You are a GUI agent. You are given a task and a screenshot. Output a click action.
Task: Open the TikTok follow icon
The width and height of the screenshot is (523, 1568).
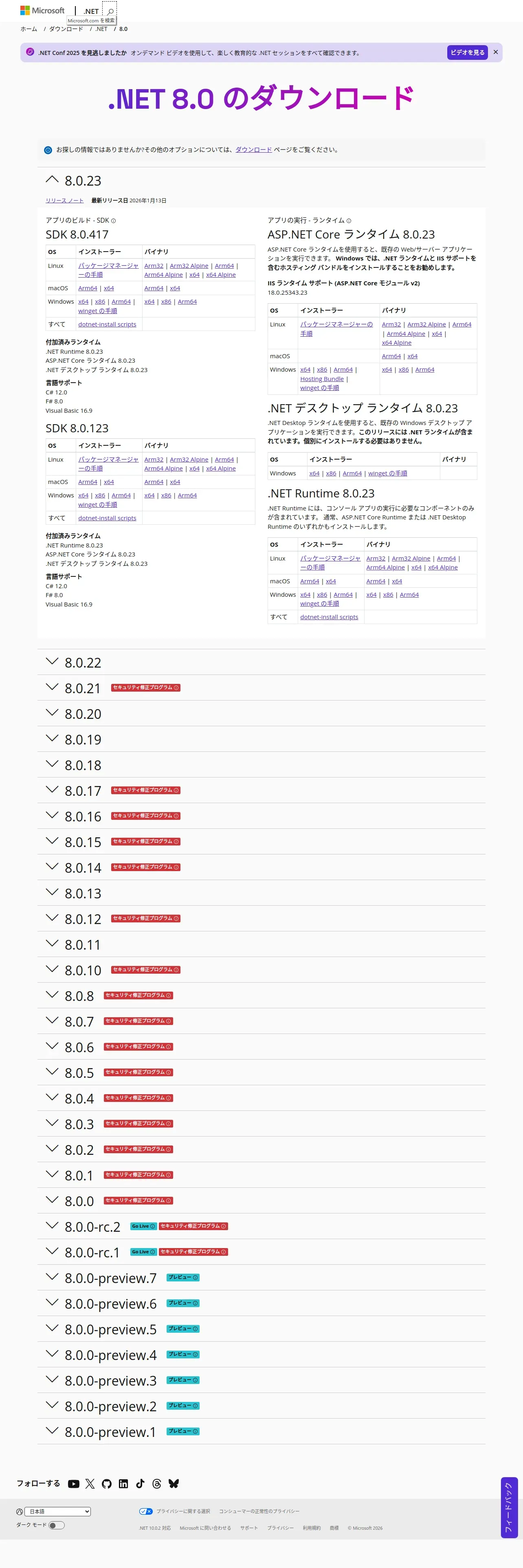tap(140, 1483)
